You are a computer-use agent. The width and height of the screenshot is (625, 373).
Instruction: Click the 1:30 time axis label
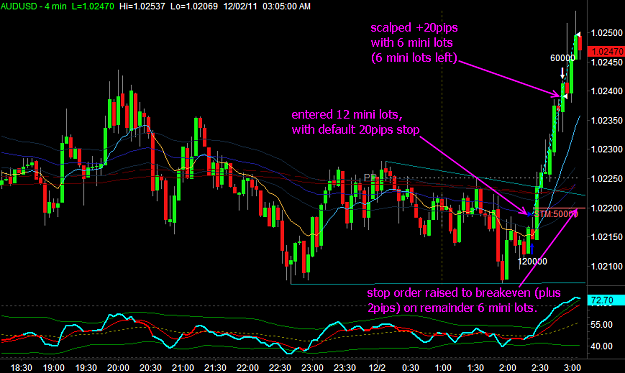pyautogui.click(x=475, y=367)
